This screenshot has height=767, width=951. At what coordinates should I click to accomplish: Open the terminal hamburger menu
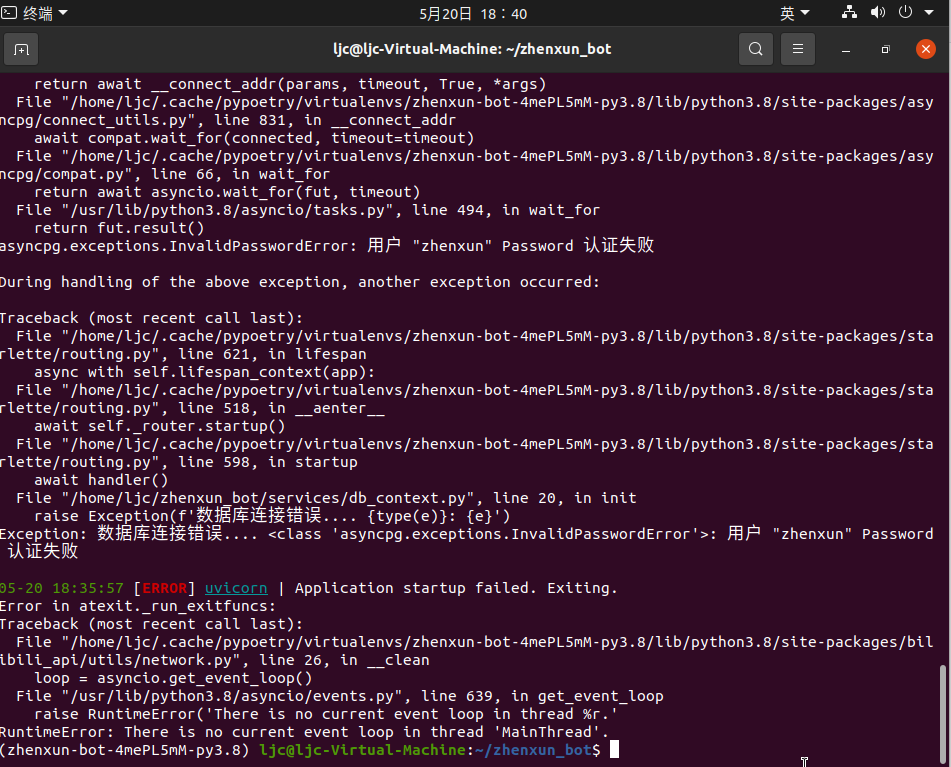click(797, 48)
